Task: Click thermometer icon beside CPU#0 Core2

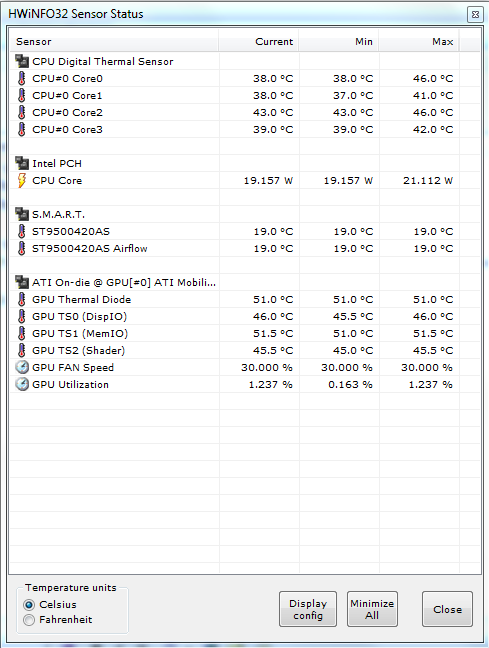Action: [21, 112]
